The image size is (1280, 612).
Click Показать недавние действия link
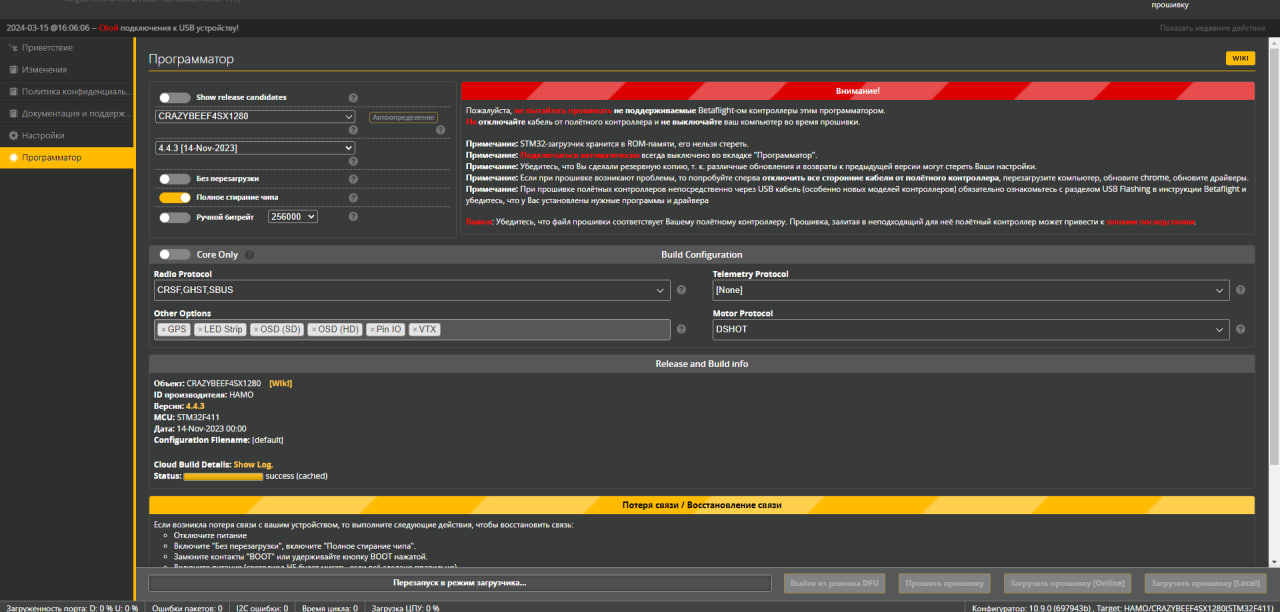tap(1212, 28)
